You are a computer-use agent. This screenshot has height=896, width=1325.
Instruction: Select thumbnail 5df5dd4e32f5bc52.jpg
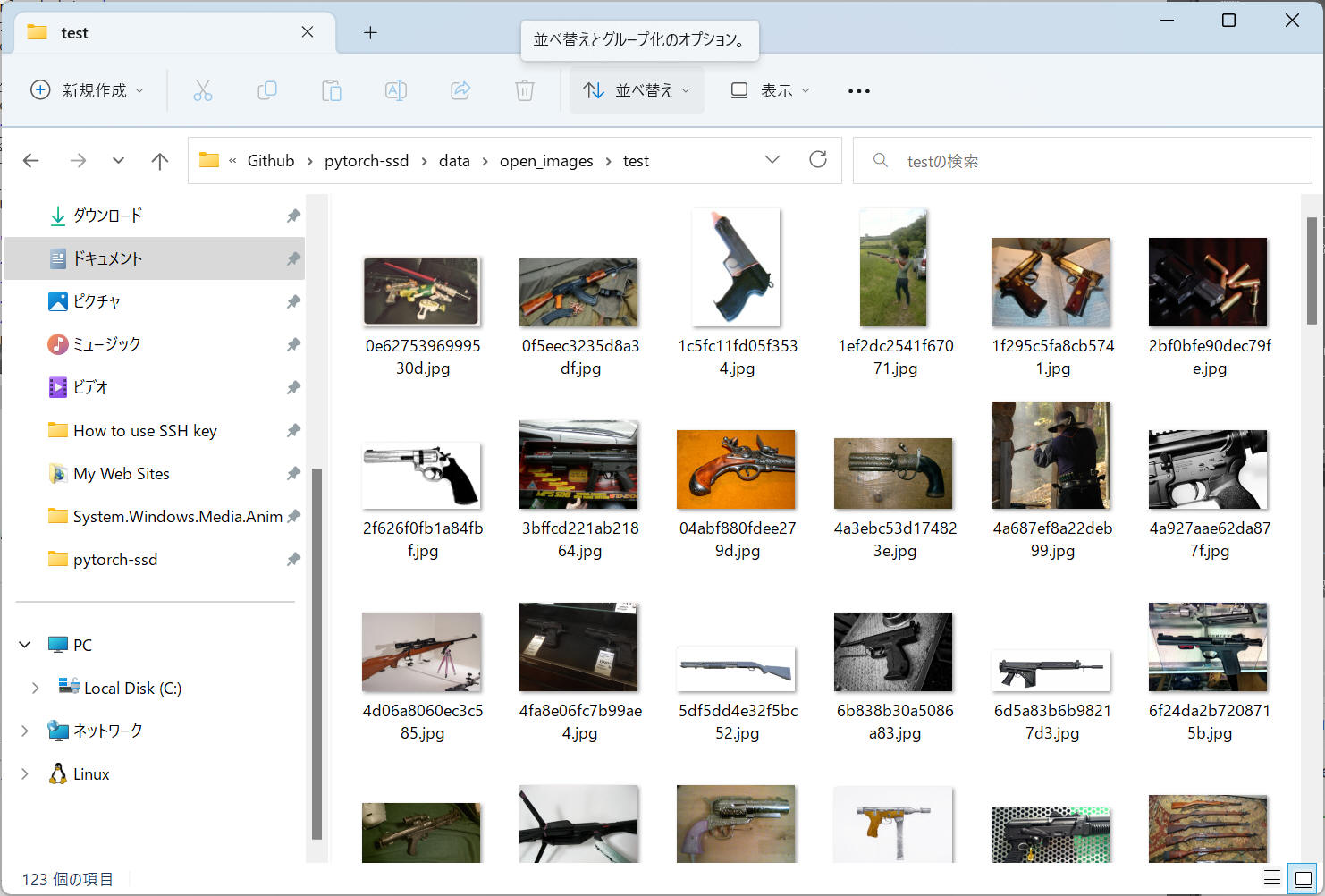pos(736,668)
